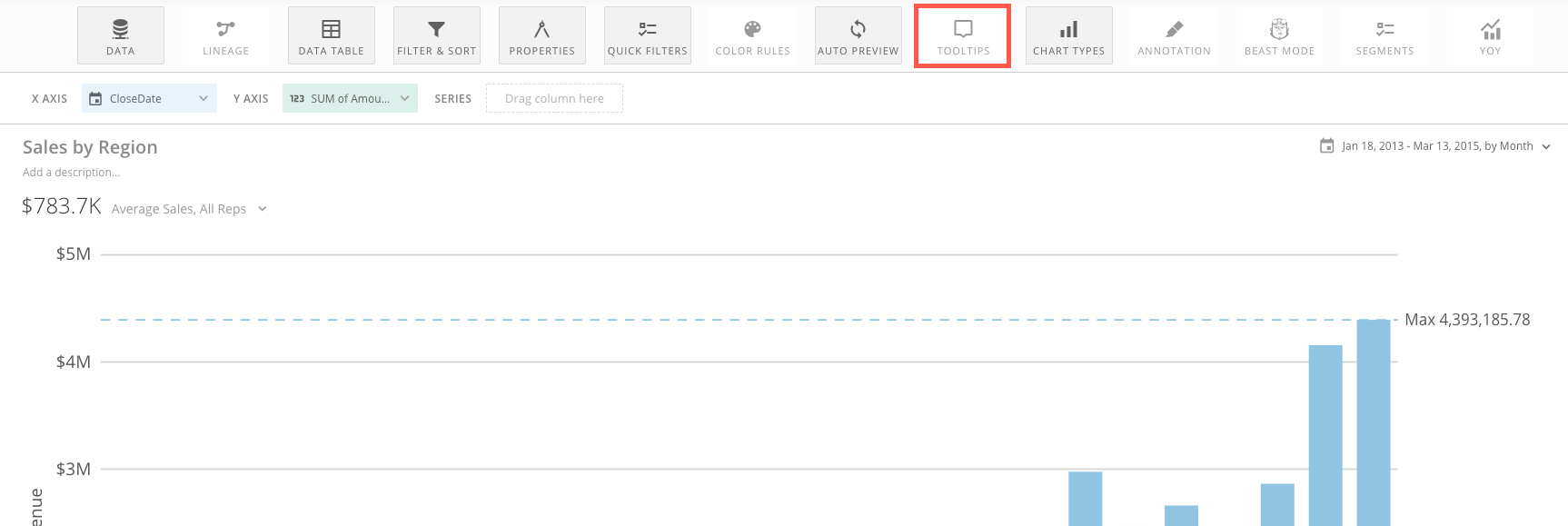The width and height of the screenshot is (1568, 526).
Task: Toggle Auto Preview refresh
Action: (858, 36)
